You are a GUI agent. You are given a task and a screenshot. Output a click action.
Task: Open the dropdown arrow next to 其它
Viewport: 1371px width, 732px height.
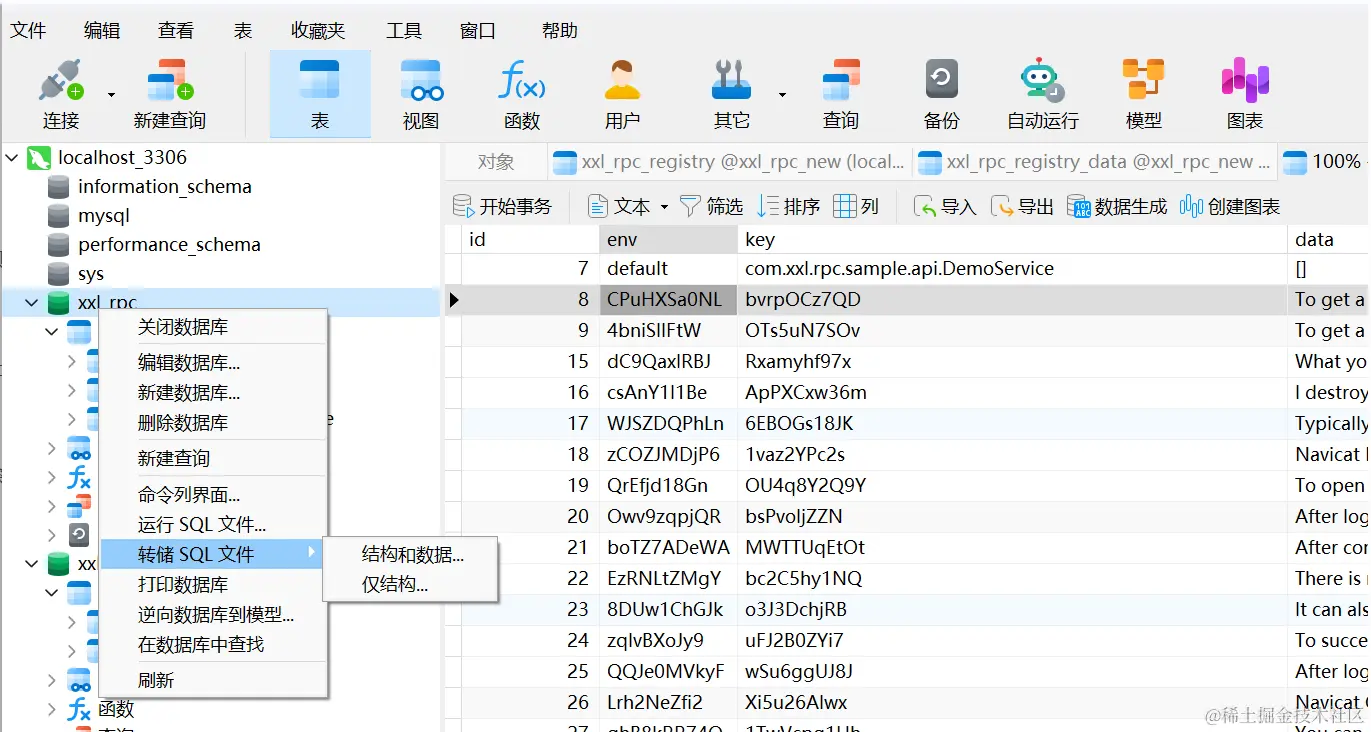click(782, 95)
